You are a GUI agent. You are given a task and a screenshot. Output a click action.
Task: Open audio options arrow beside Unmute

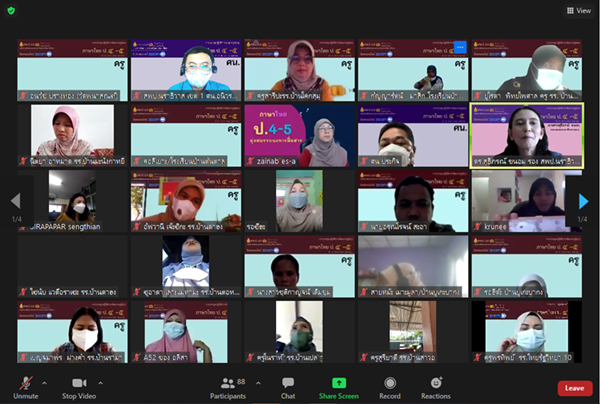pos(43,381)
